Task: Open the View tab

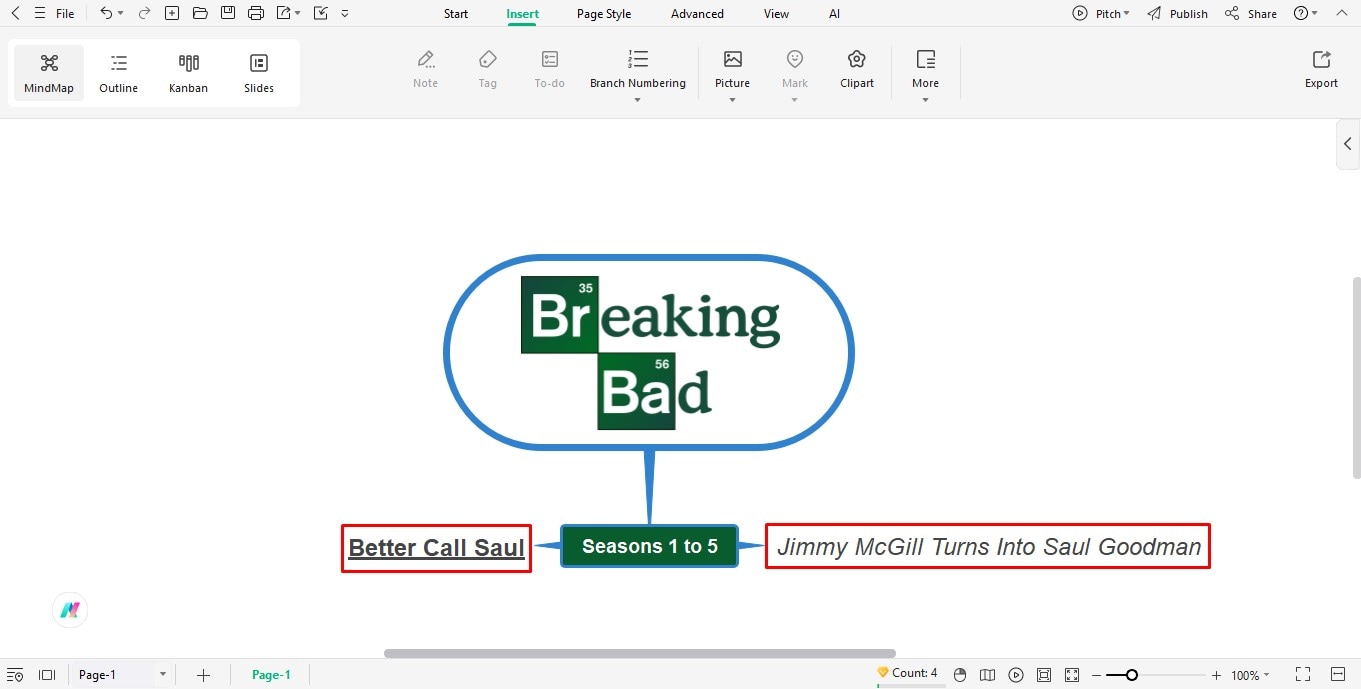Action: click(x=776, y=14)
